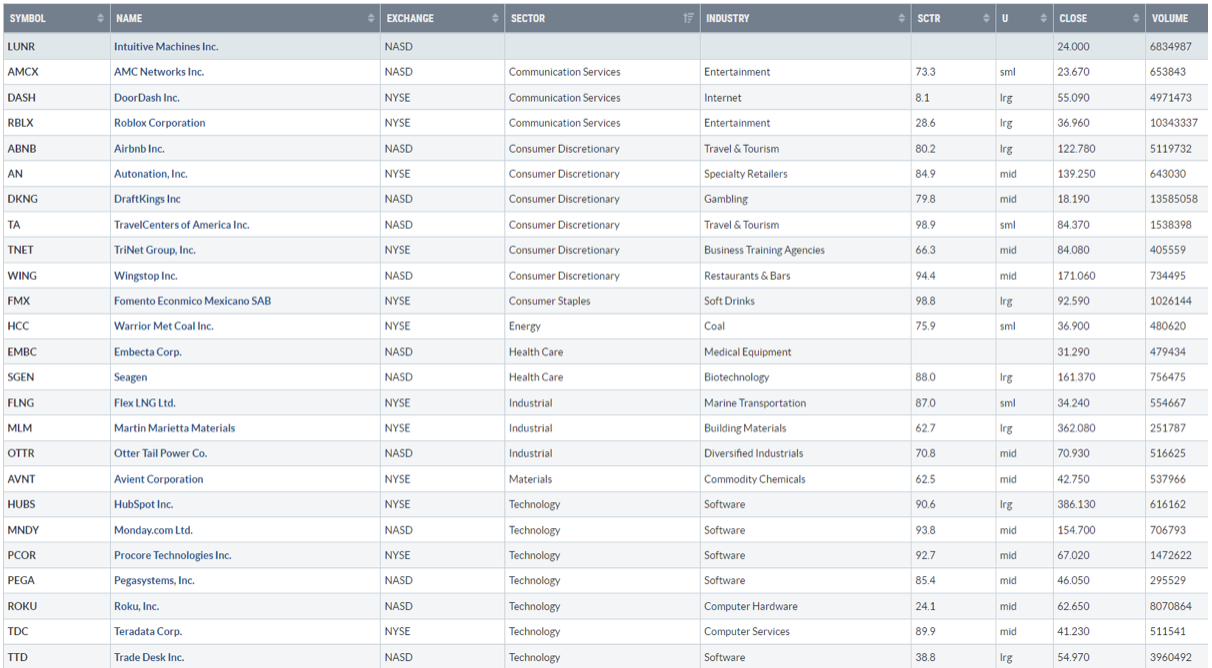The height and width of the screenshot is (668, 1212).
Task: Click Otter Tail Power Co. link
Action: (x=161, y=453)
